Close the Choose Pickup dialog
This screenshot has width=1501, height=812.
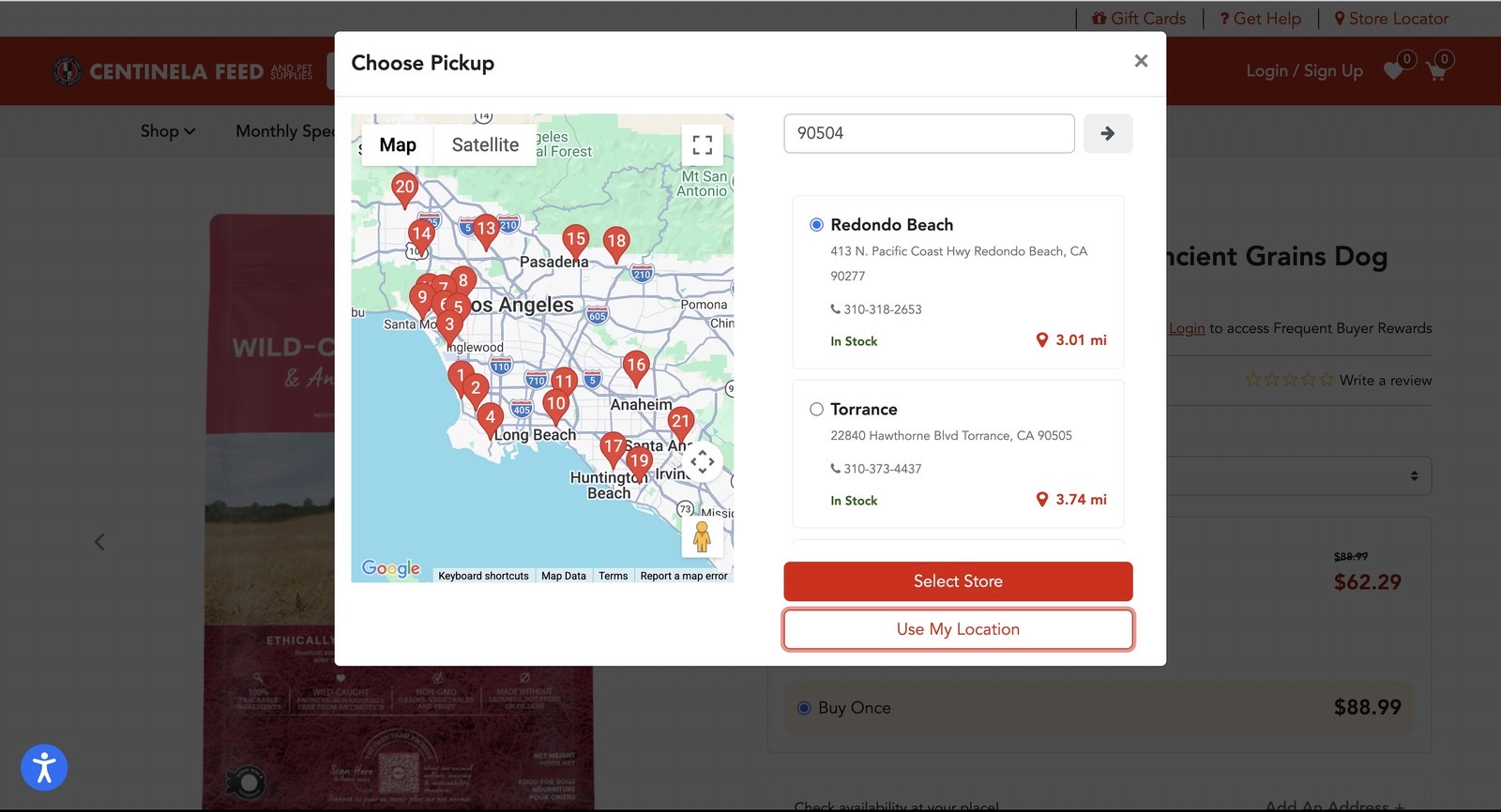tap(1141, 61)
